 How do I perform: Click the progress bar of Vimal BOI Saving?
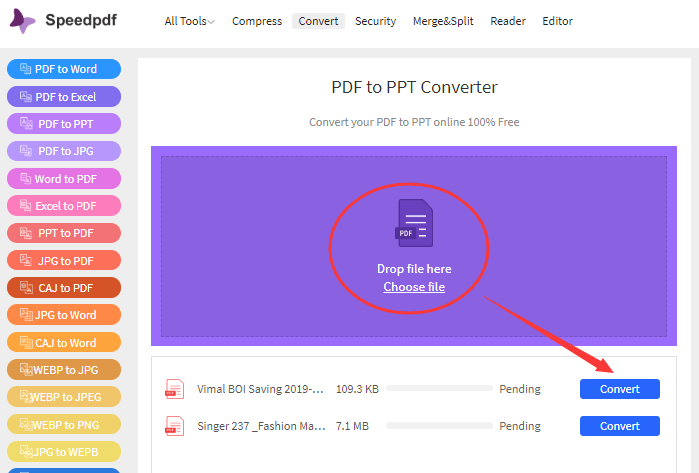coord(439,388)
